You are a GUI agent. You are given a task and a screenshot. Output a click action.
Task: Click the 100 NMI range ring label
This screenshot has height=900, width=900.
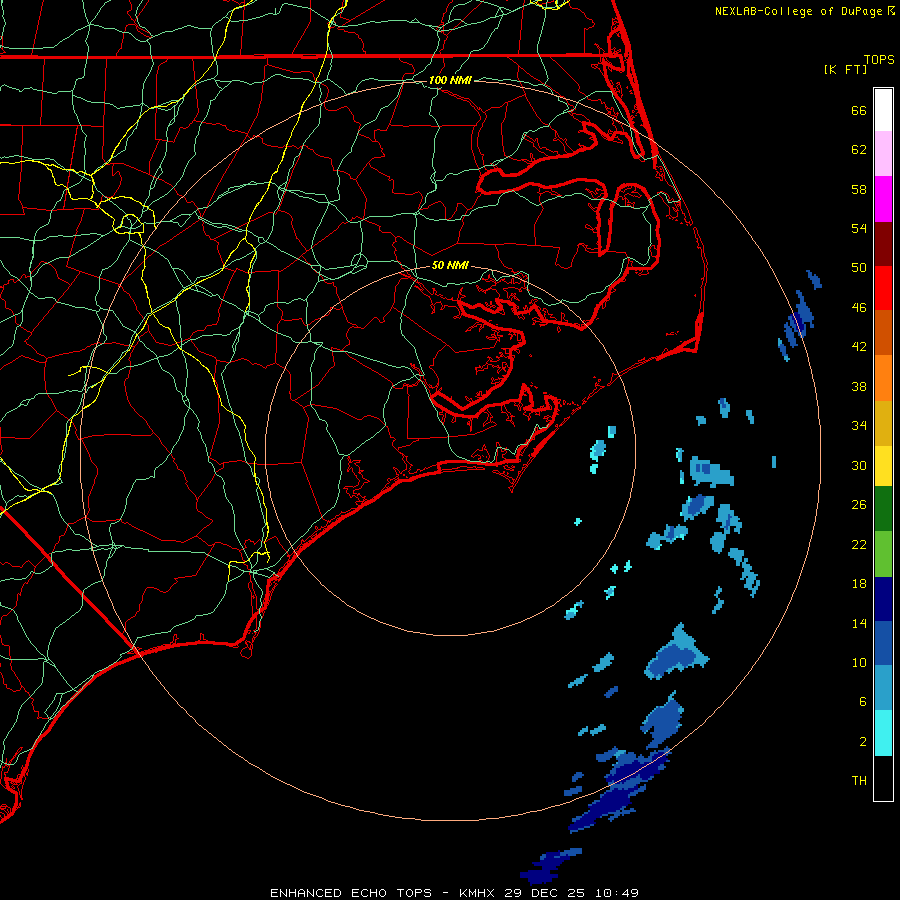pyautogui.click(x=450, y=80)
